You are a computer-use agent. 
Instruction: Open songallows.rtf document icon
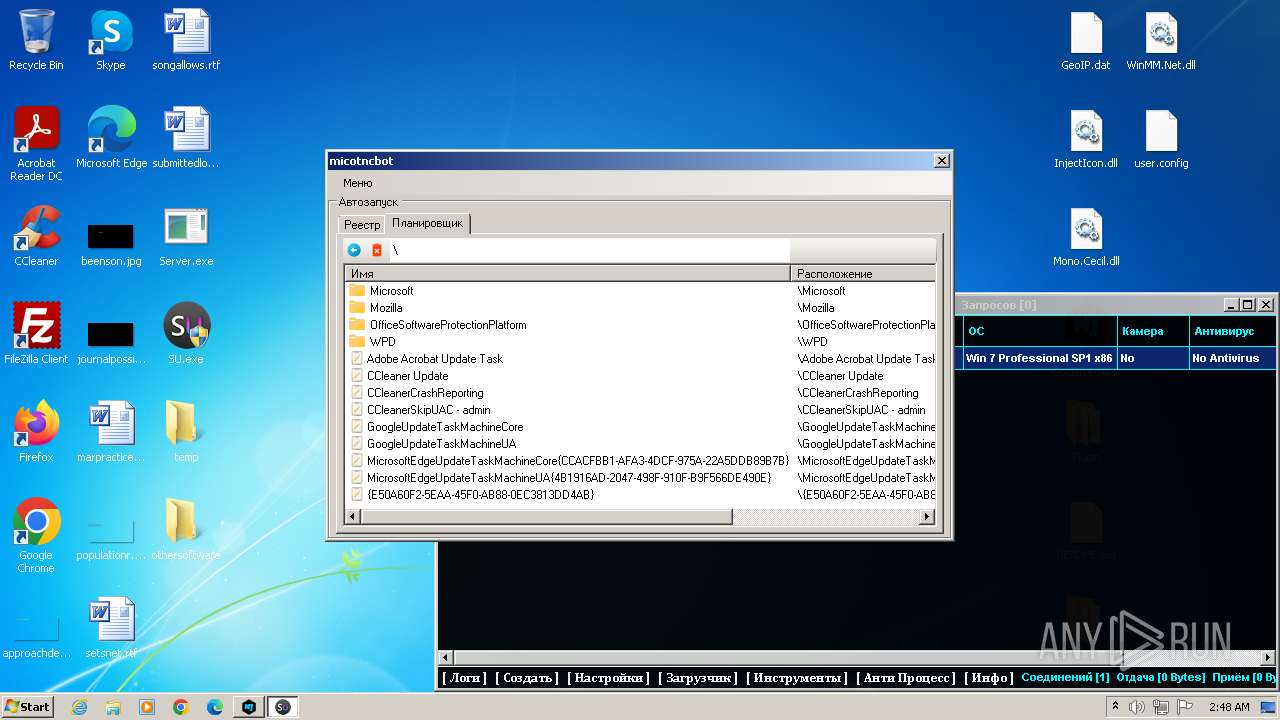coord(186,41)
